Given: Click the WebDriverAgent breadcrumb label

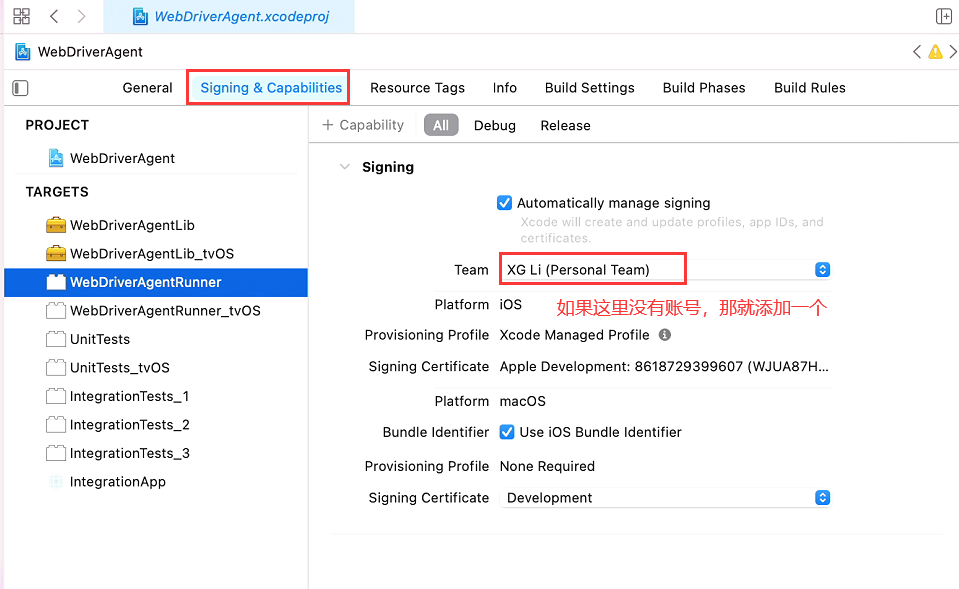Looking at the screenshot, I should [x=90, y=52].
